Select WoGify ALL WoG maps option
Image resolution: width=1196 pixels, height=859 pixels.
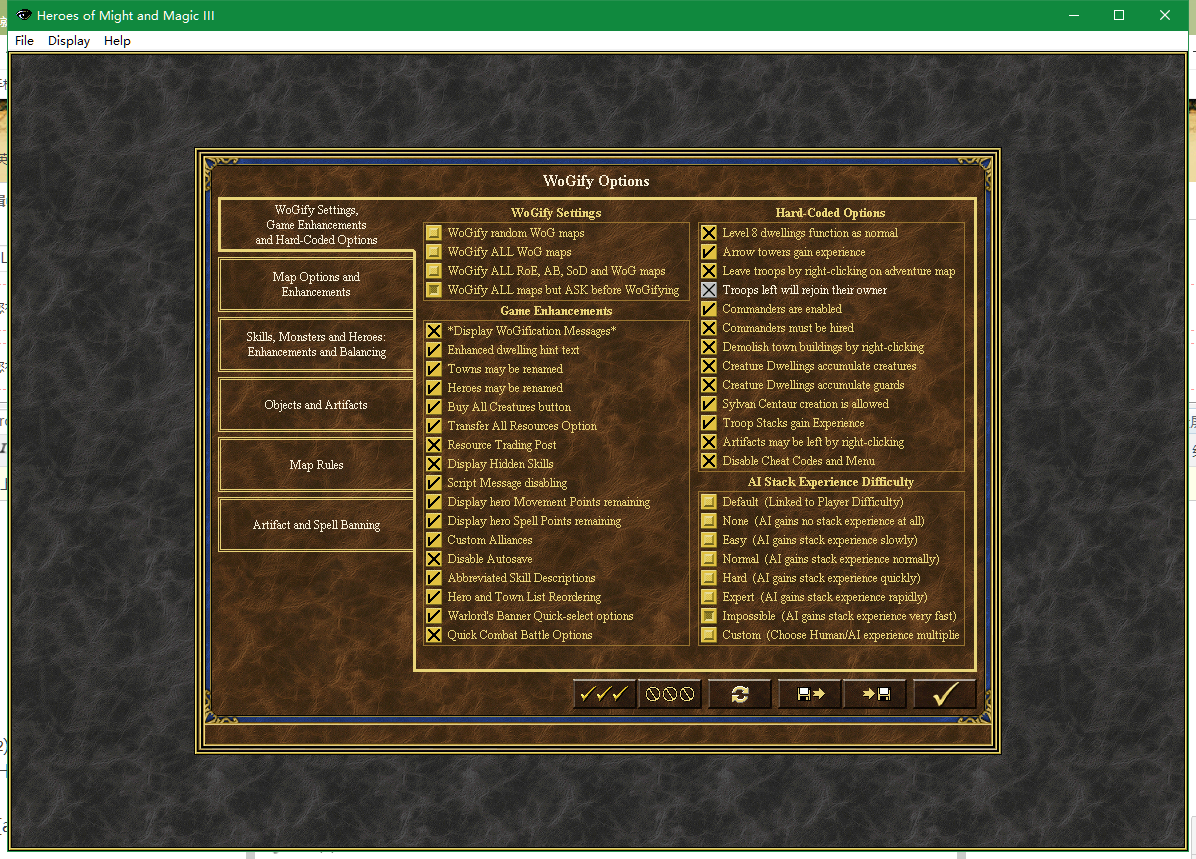434,252
